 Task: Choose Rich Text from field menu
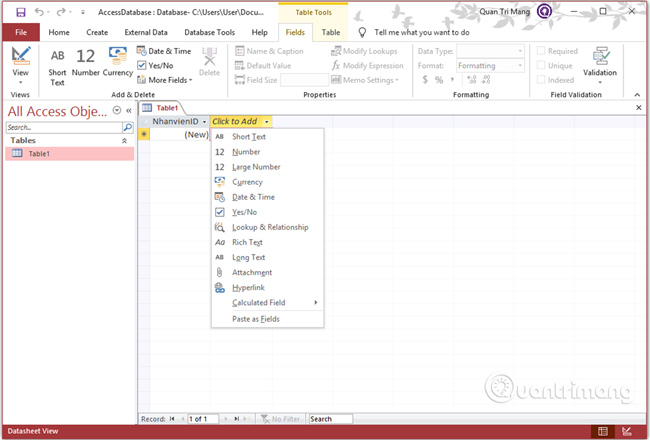click(x=267, y=242)
